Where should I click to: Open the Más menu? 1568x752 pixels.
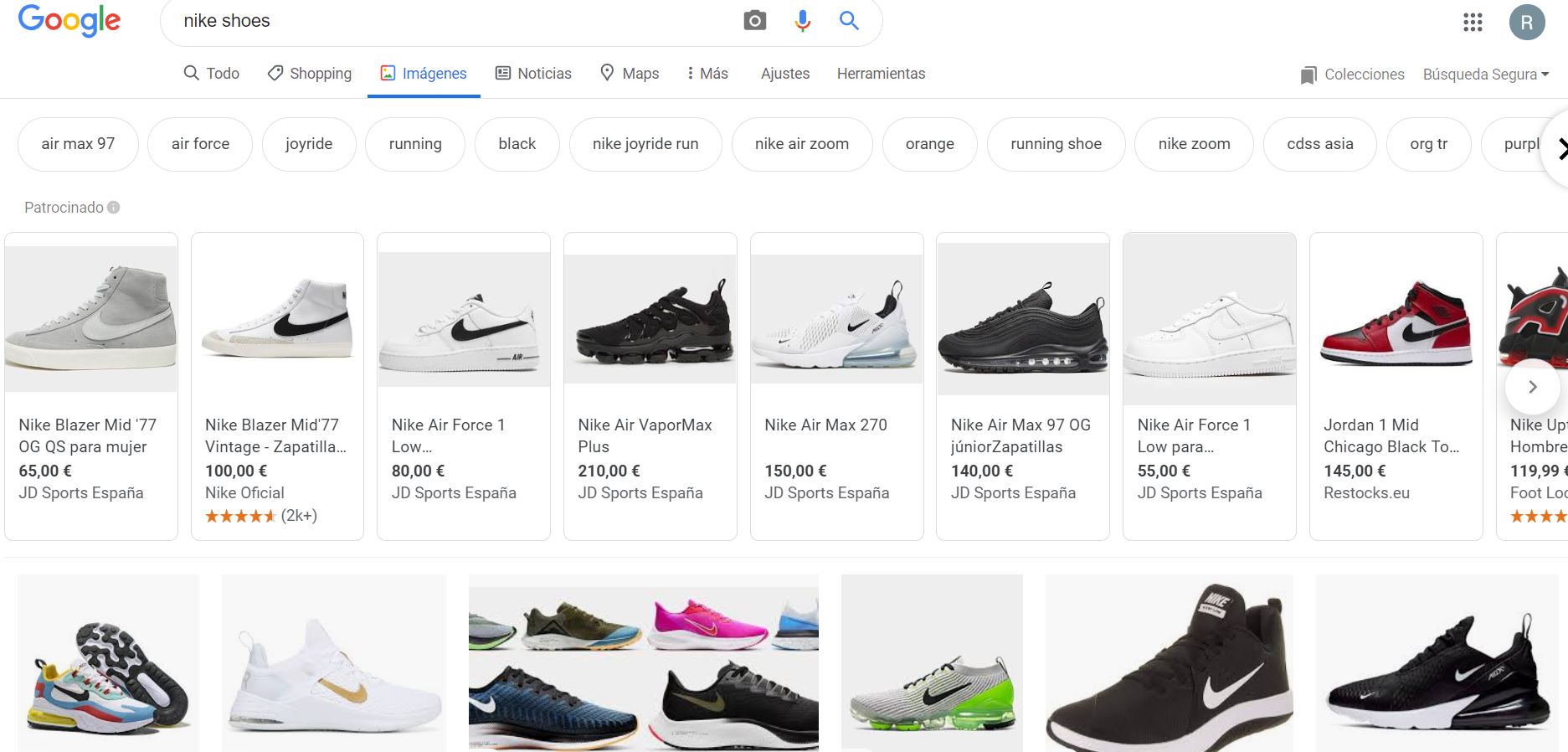coord(707,74)
